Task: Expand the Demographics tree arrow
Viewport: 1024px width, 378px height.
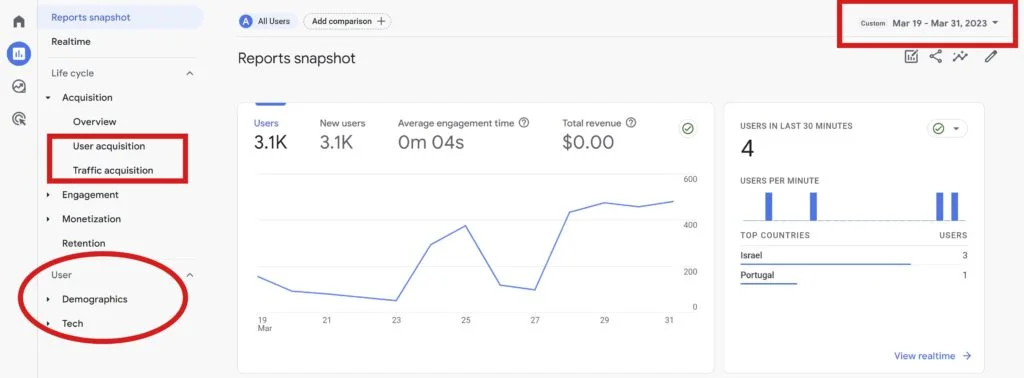Action: point(48,299)
